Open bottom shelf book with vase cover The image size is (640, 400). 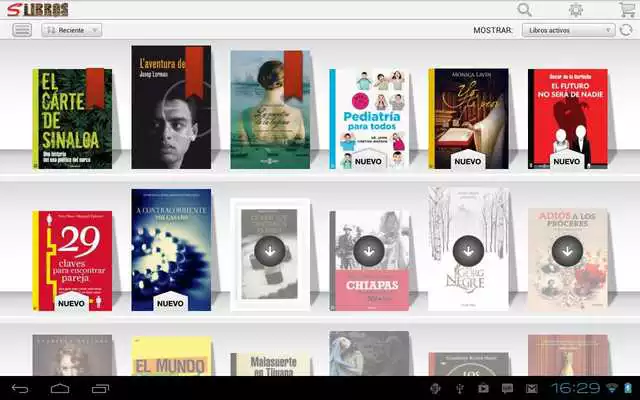[568, 355]
